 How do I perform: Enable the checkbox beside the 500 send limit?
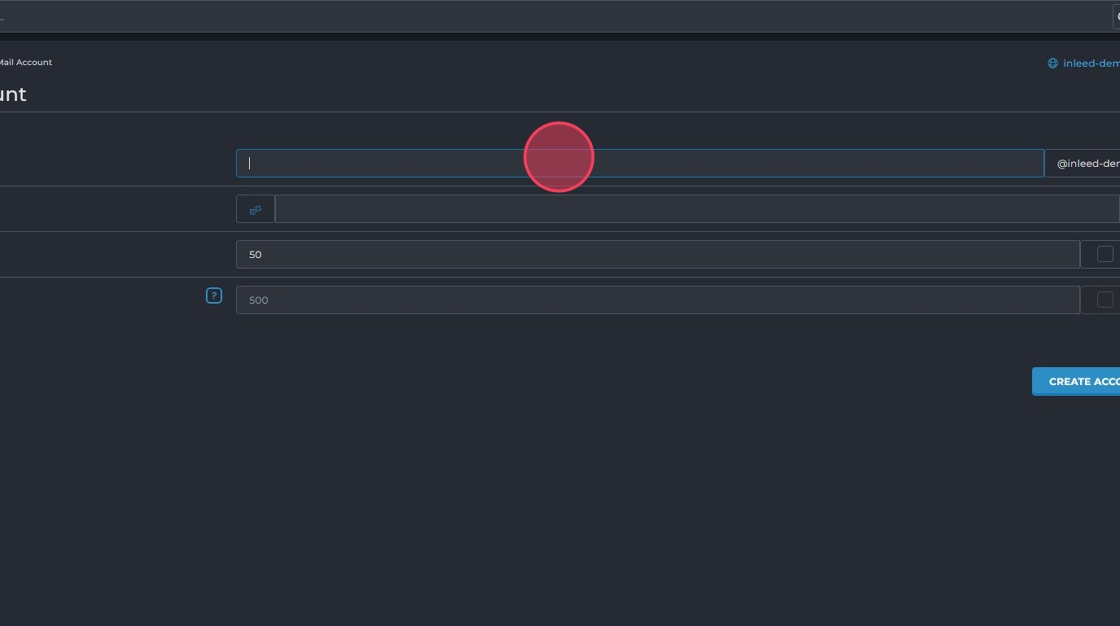click(x=1105, y=300)
